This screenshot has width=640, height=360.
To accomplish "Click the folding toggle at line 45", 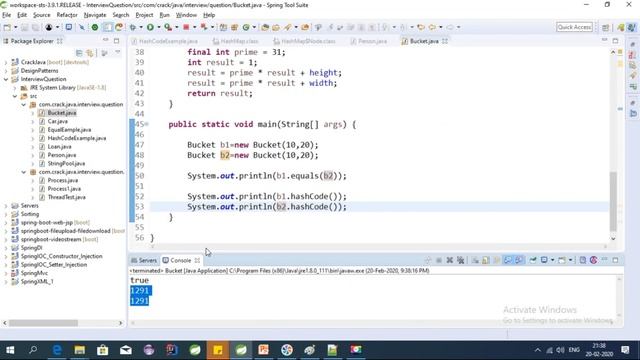I will pos(147,124).
